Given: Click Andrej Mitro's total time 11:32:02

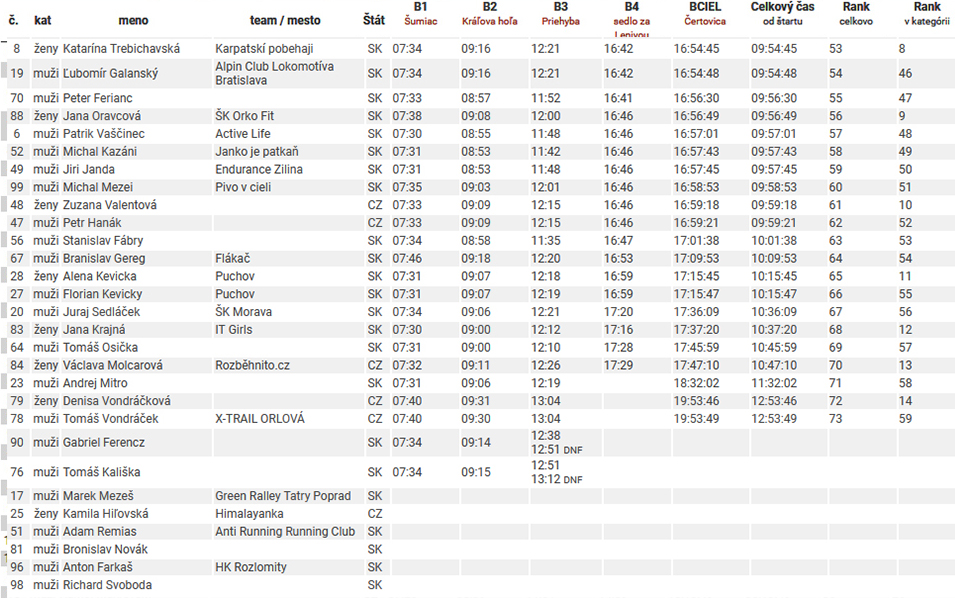Looking at the screenshot, I should tap(774, 383).
